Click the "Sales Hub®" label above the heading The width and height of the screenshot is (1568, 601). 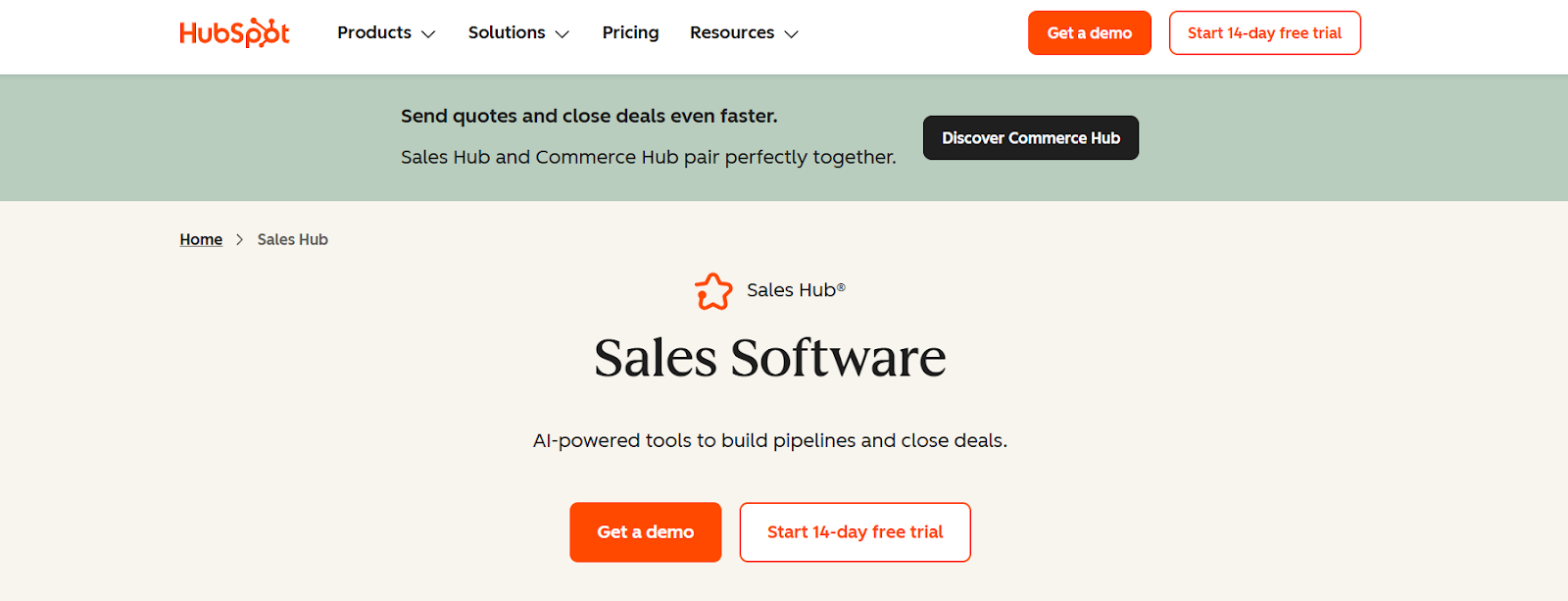point(796,290)
